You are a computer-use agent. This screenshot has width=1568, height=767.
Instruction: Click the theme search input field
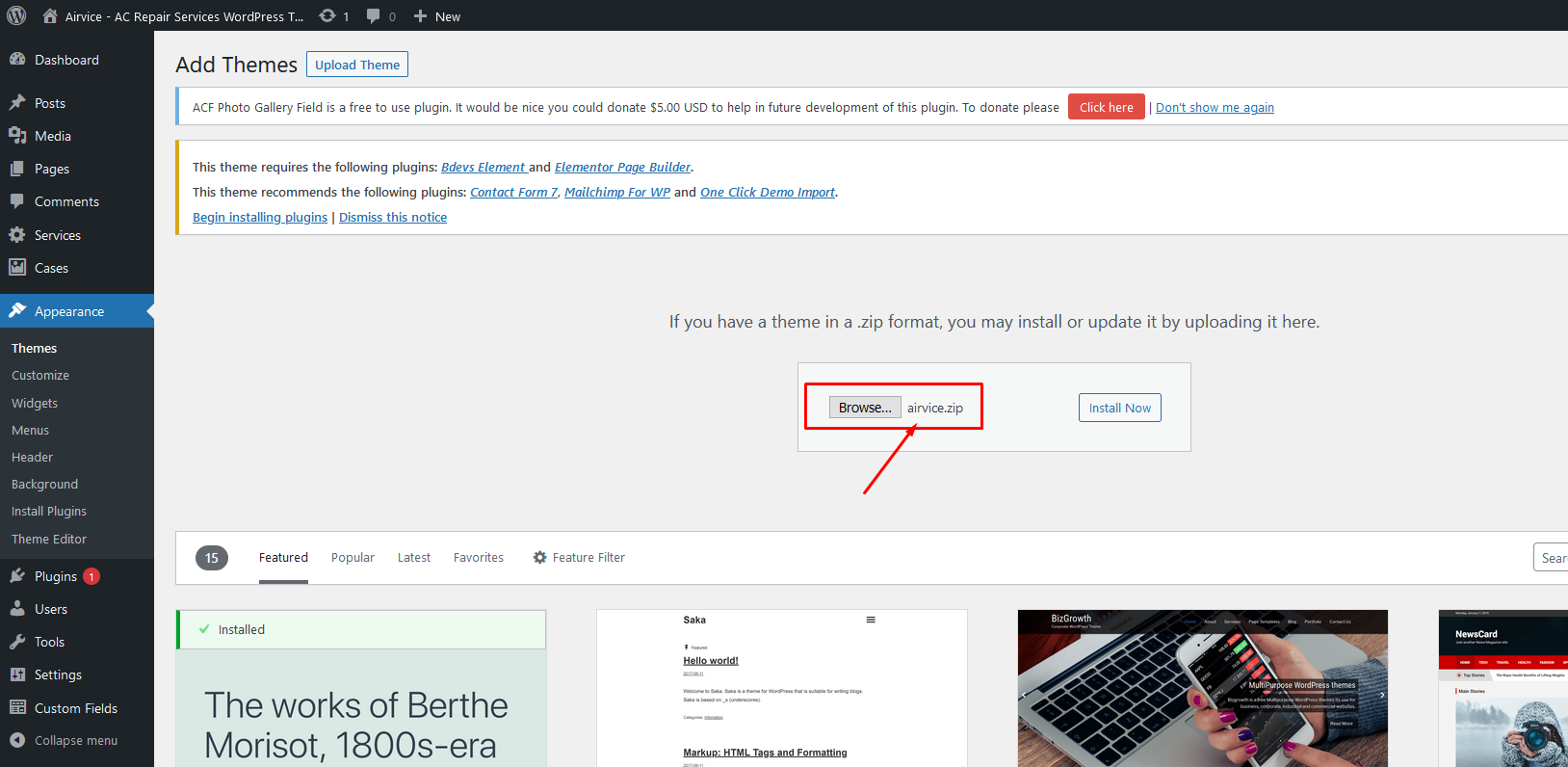pos(1551,557)
